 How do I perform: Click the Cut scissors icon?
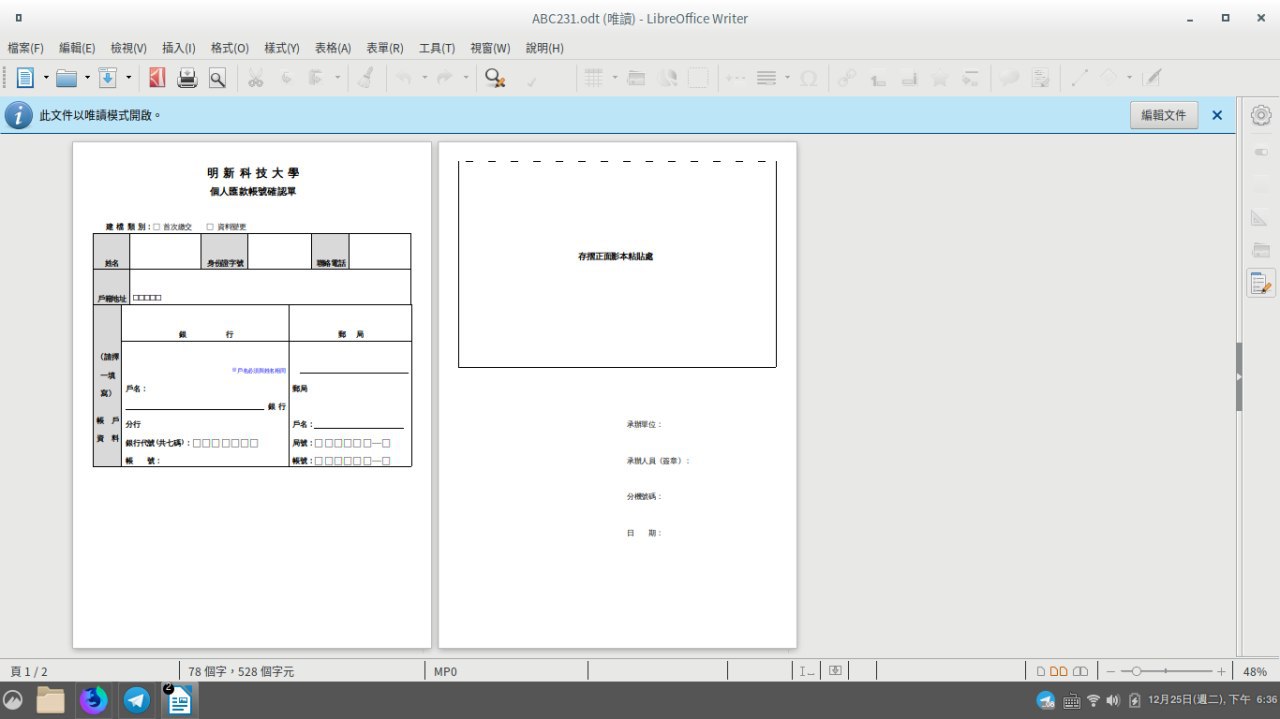coord(256,78)
